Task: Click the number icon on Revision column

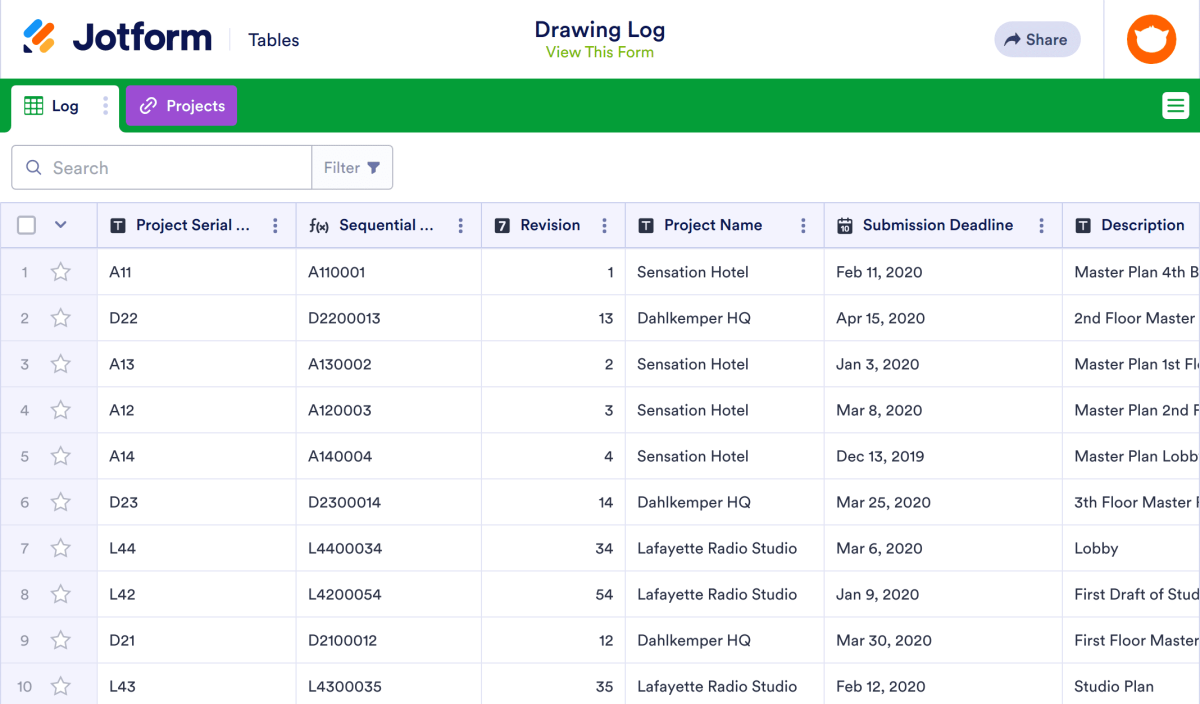Action: click(499, 225)
